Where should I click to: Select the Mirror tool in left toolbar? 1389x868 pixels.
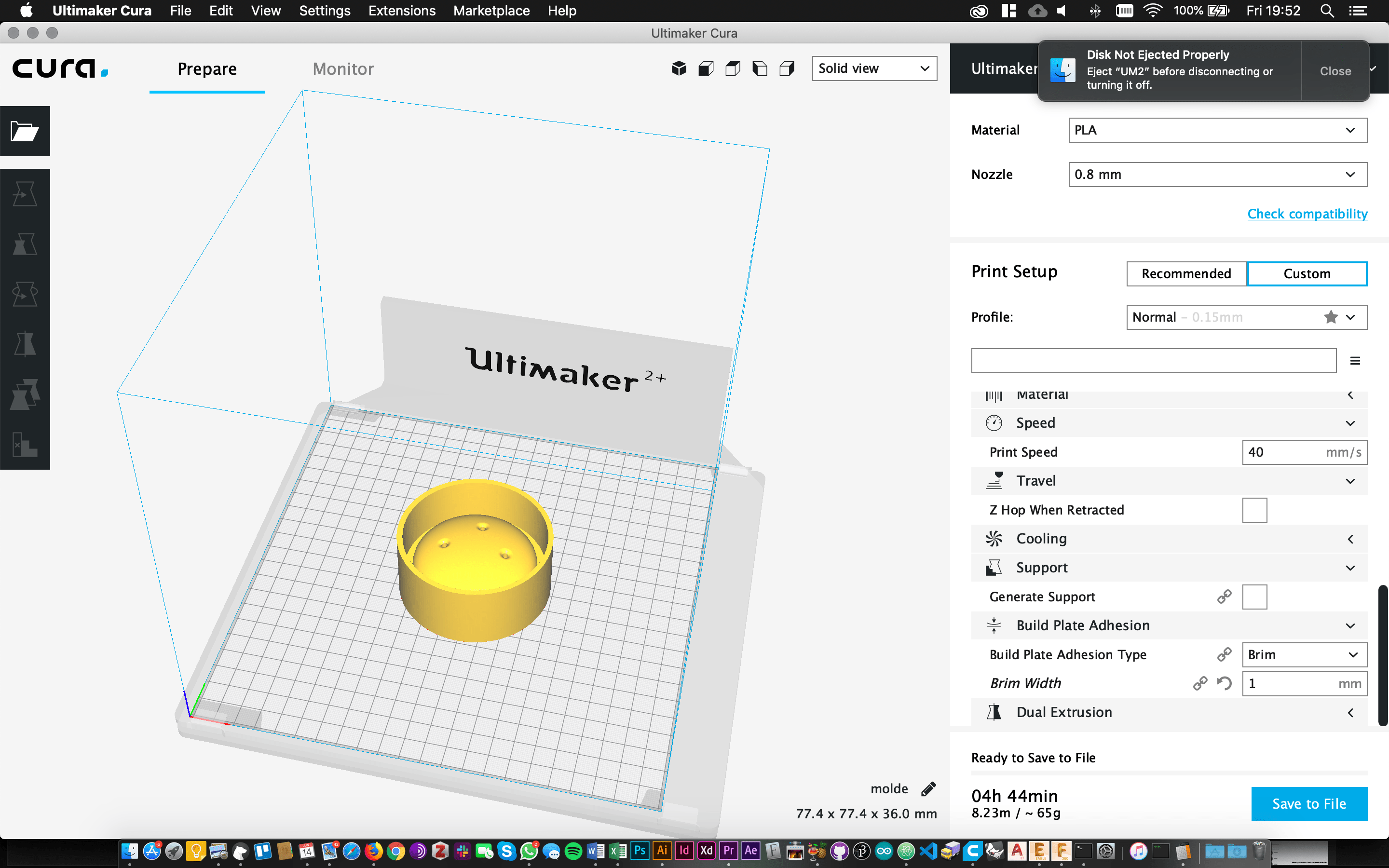(x=25, y=344)
